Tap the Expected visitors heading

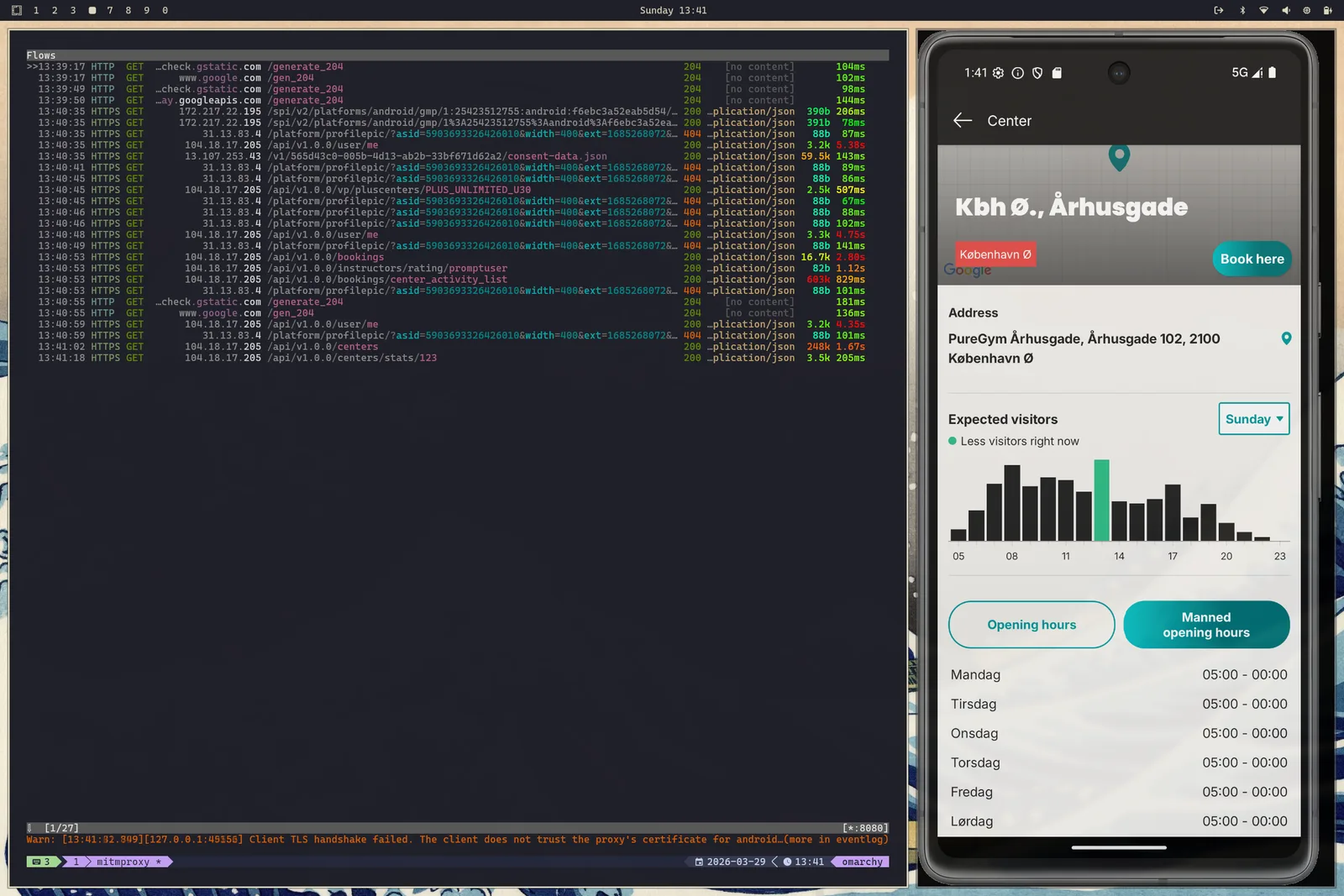tap(1003, 419)
